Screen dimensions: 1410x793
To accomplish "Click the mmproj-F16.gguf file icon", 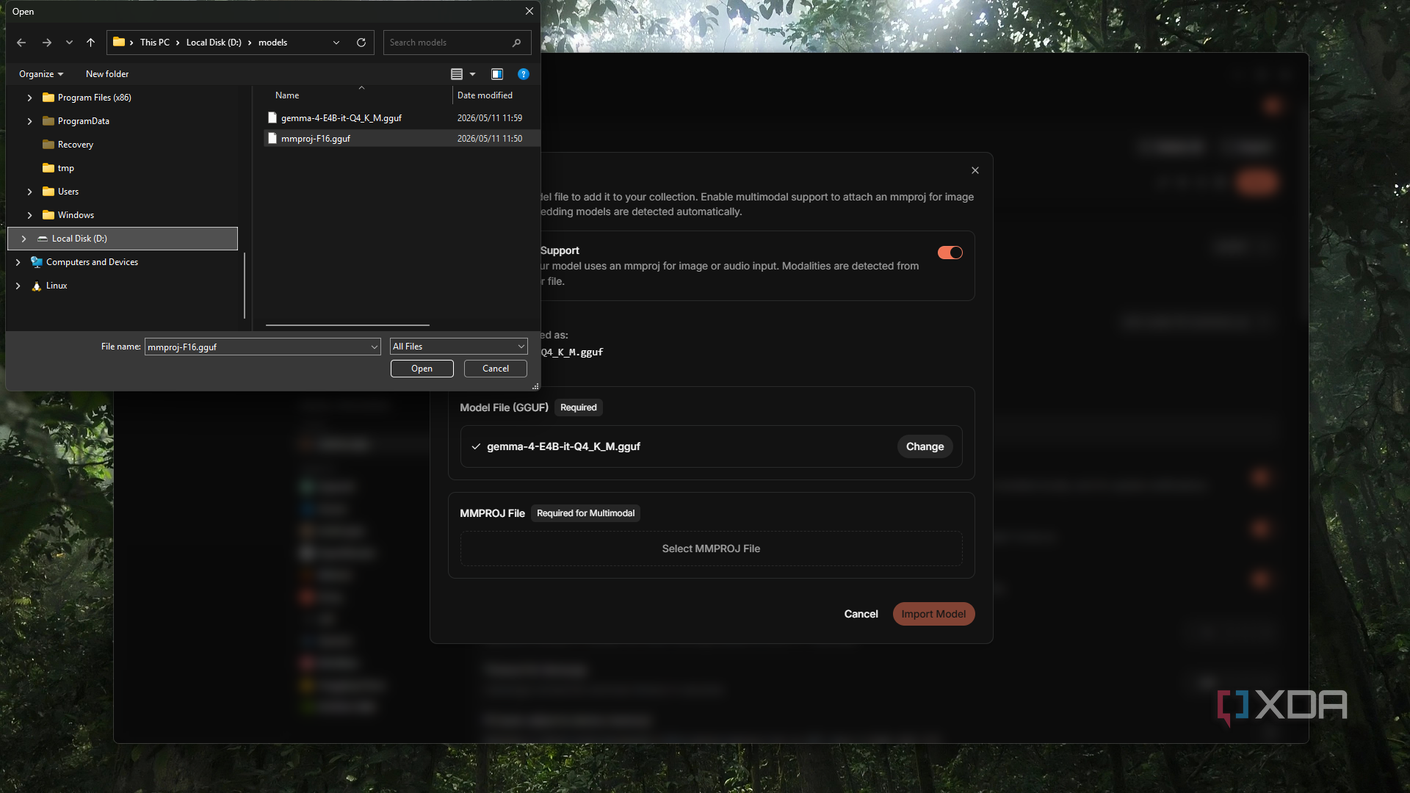I will 272,139.
